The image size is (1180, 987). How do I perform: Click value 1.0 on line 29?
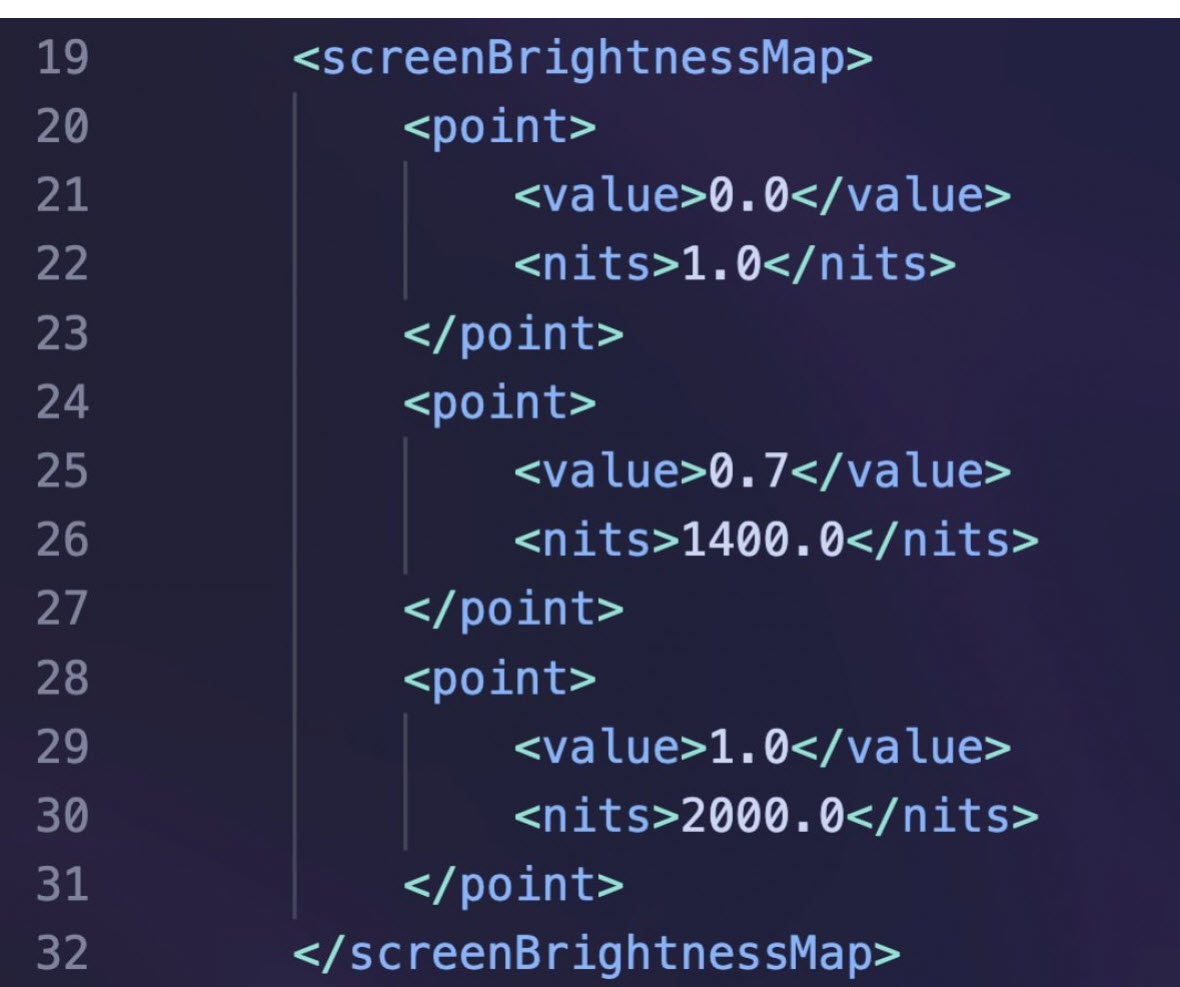point(748,747)
